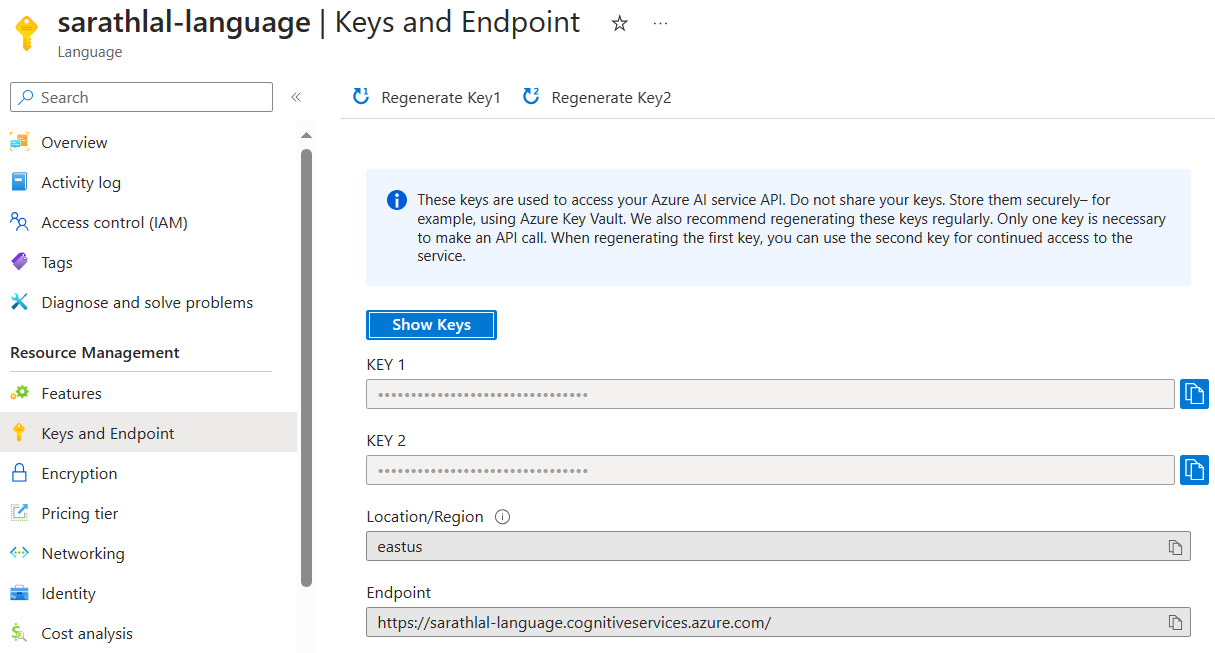Click the Encryption lock icon

tap(22, 473)
